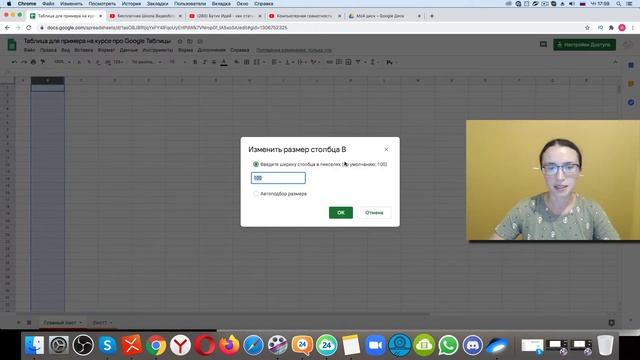640x360 pixels.
Task: Open the text rotation dropdown
Action: tap(315, 62)
